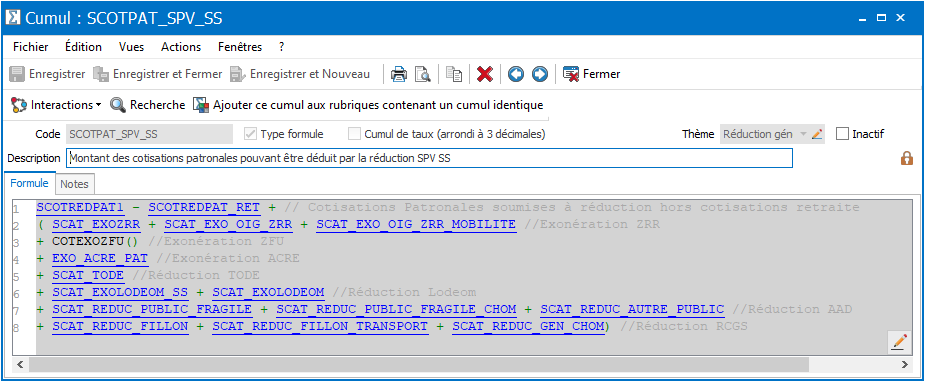Click the EXO_ACRE_PAT link
This screenshot has width=925, height=382.
coord(100,259)
